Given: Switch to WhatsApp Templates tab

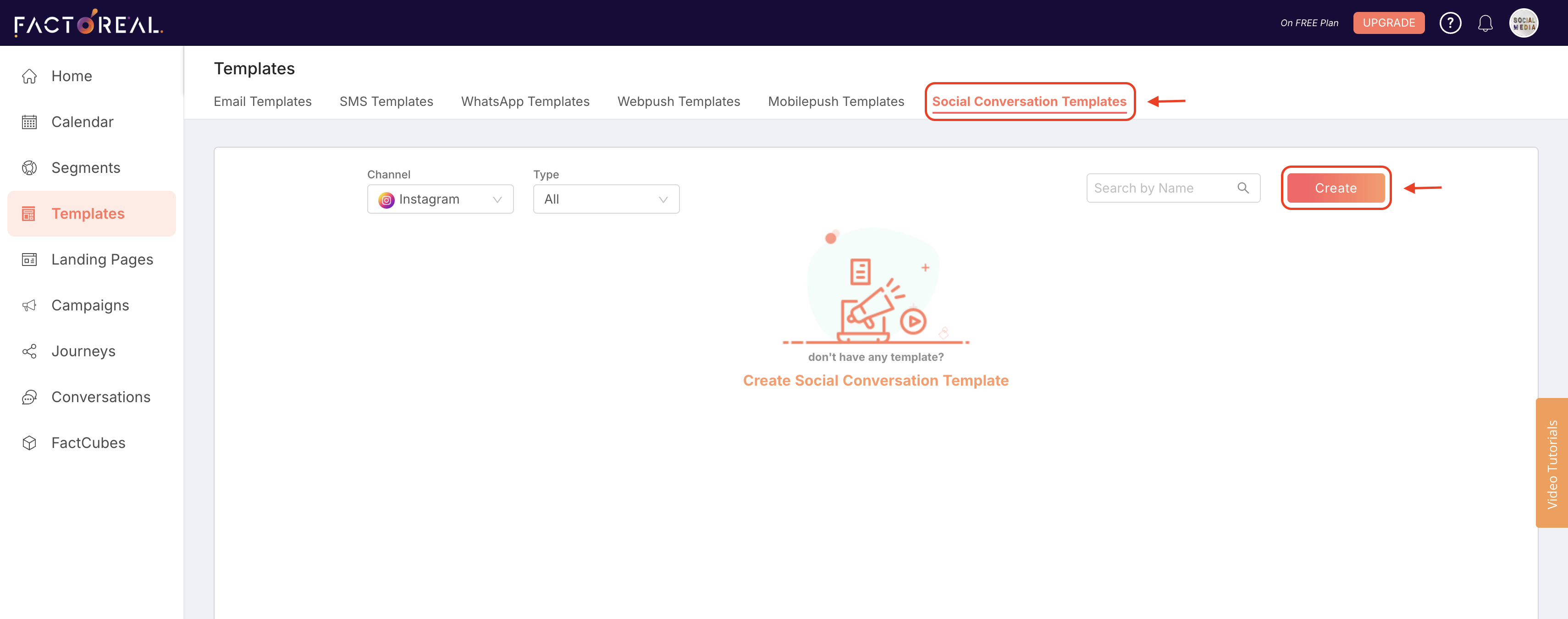Looking at the screenshot, I should pyautogui.click(x=525, y=102).
